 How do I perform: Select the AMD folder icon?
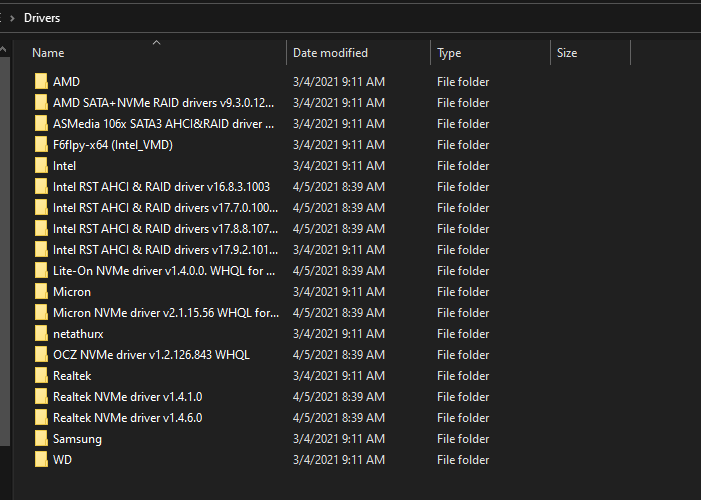coord(41,81)
